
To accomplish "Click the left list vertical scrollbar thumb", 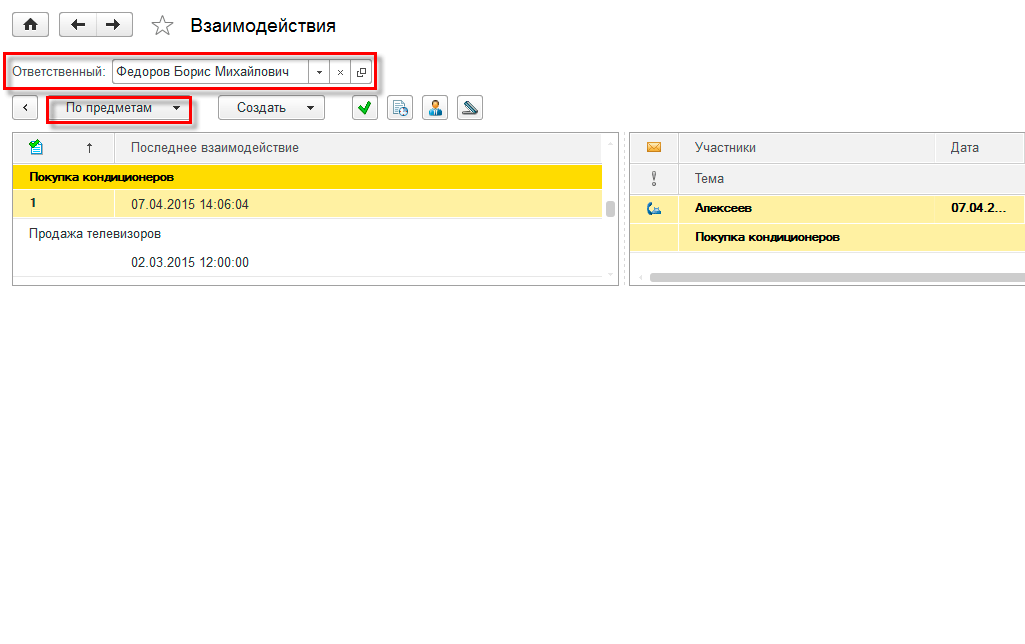I will [x=611, y=209].
